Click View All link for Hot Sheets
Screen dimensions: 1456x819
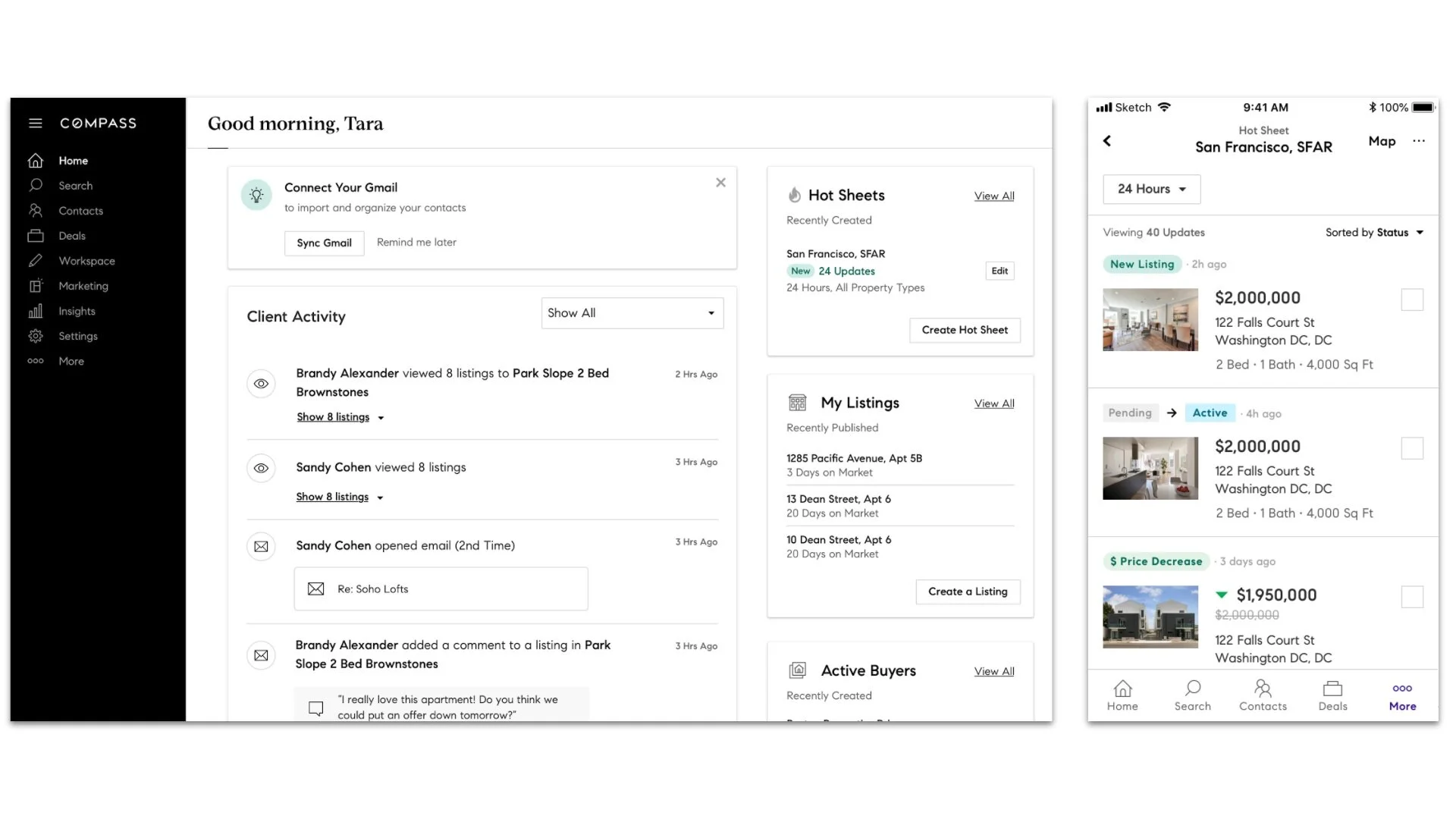pyautogui.click(x=993, y=196)
